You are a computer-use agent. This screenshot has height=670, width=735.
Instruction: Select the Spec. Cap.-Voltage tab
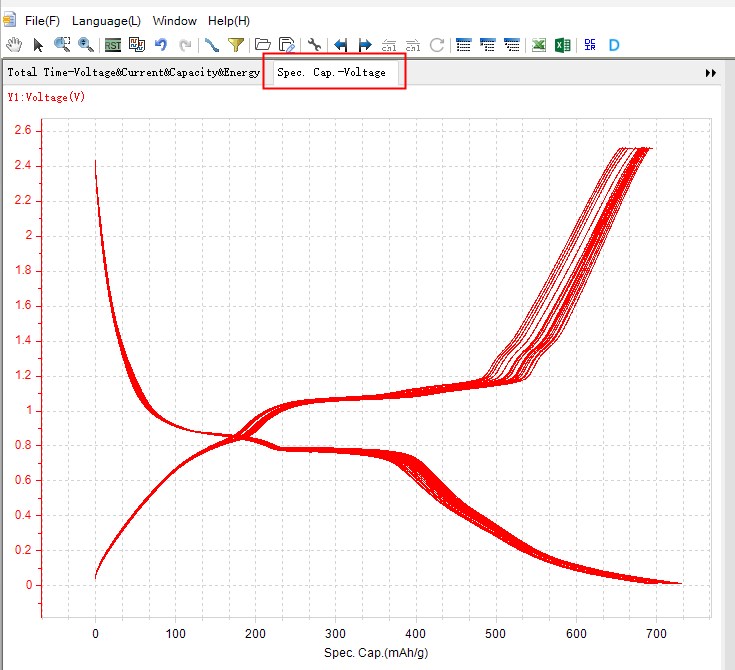[x=331, y=73]
